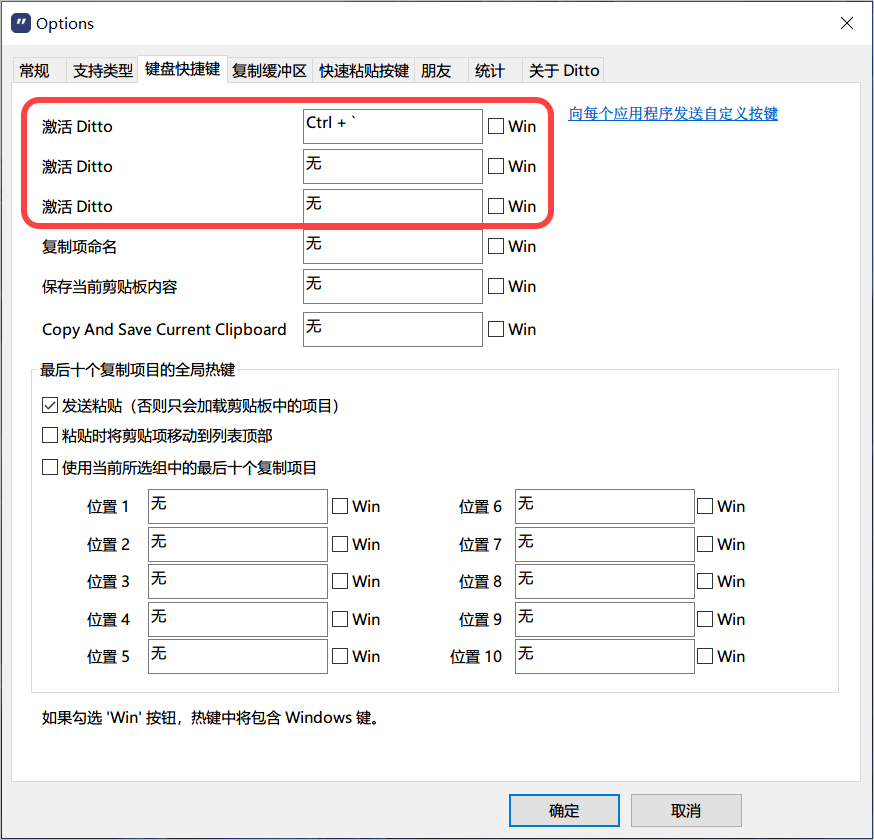Viewport: 874px width, 840px height.
Task: Click the 向每个应用程序发送自定义按键 link
Action: [673, 114]
